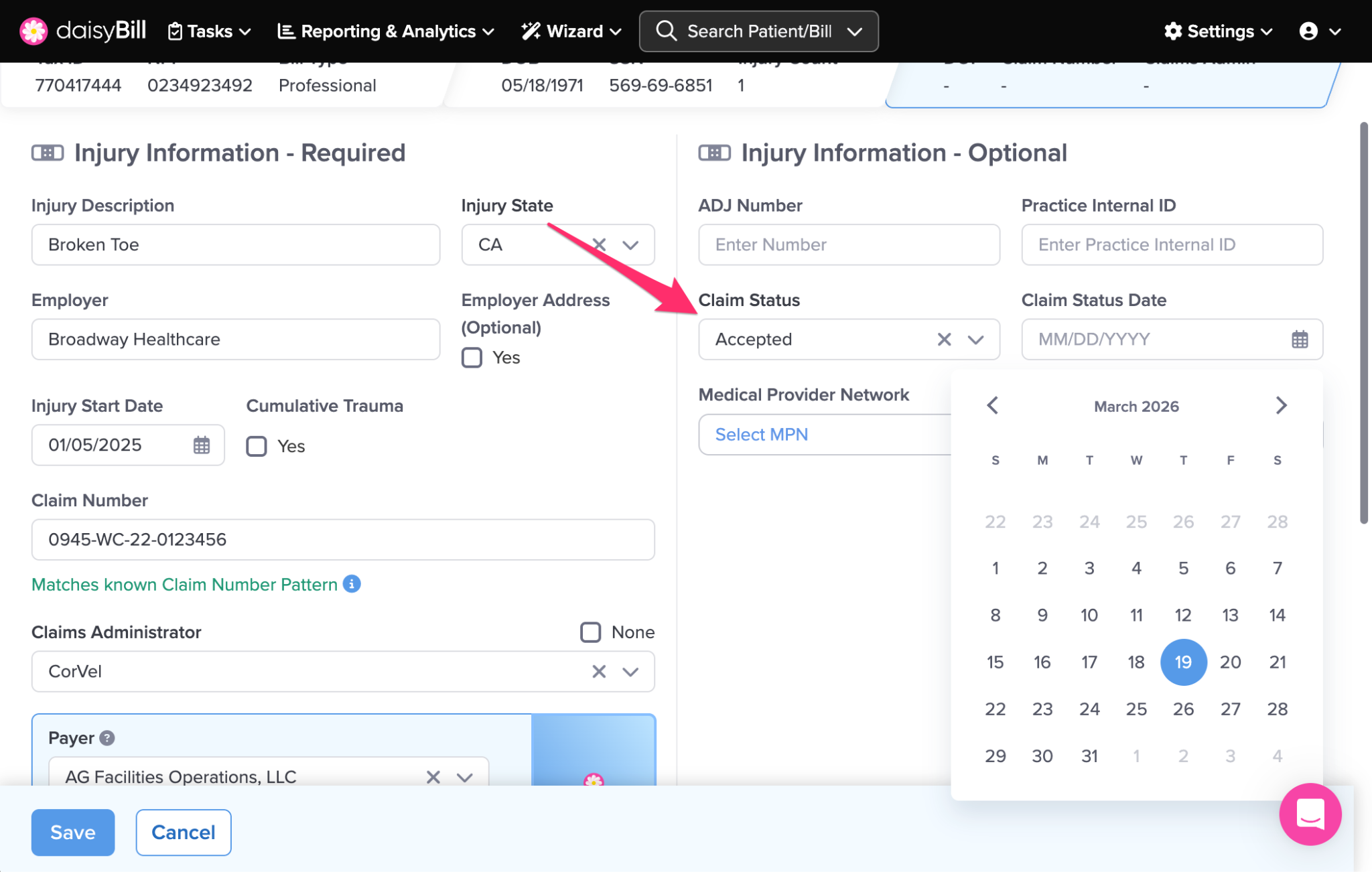Open the Claim Status dropdown arrow
This screenshot has width=1372, height=872.
(x=975, y=340)
